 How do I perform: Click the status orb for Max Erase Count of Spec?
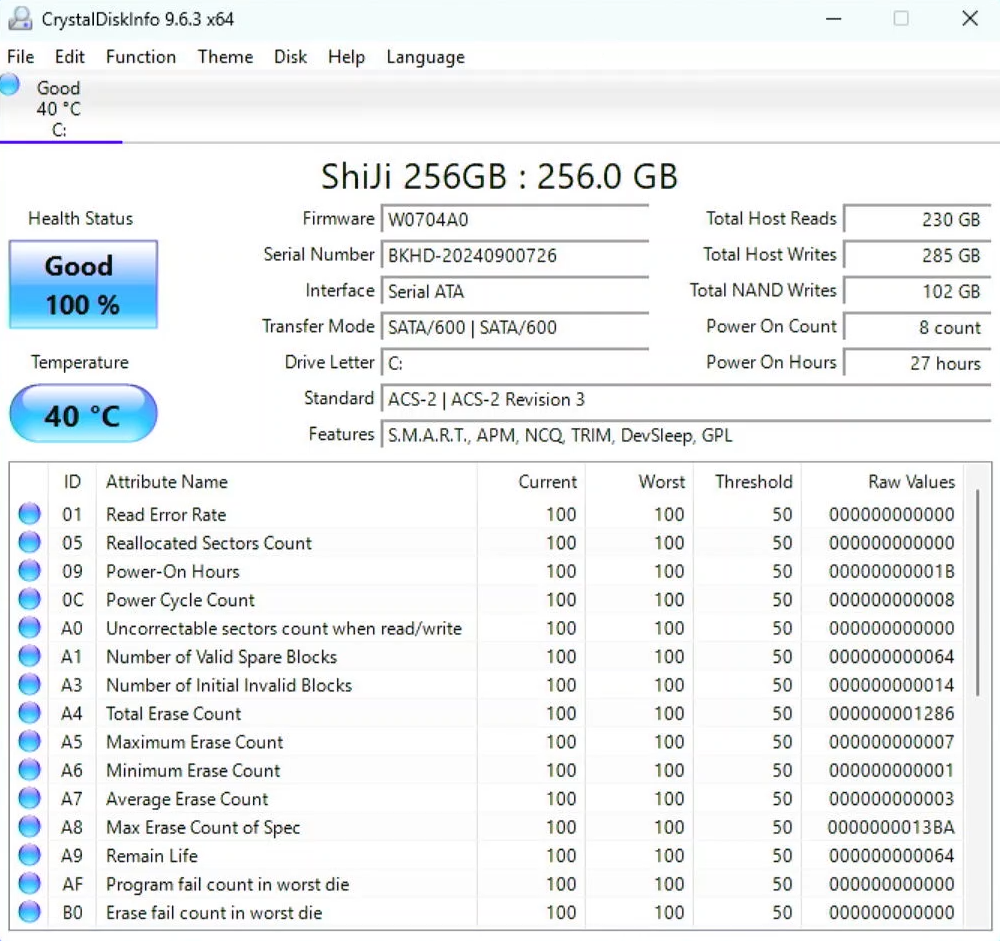click(29, 827)
